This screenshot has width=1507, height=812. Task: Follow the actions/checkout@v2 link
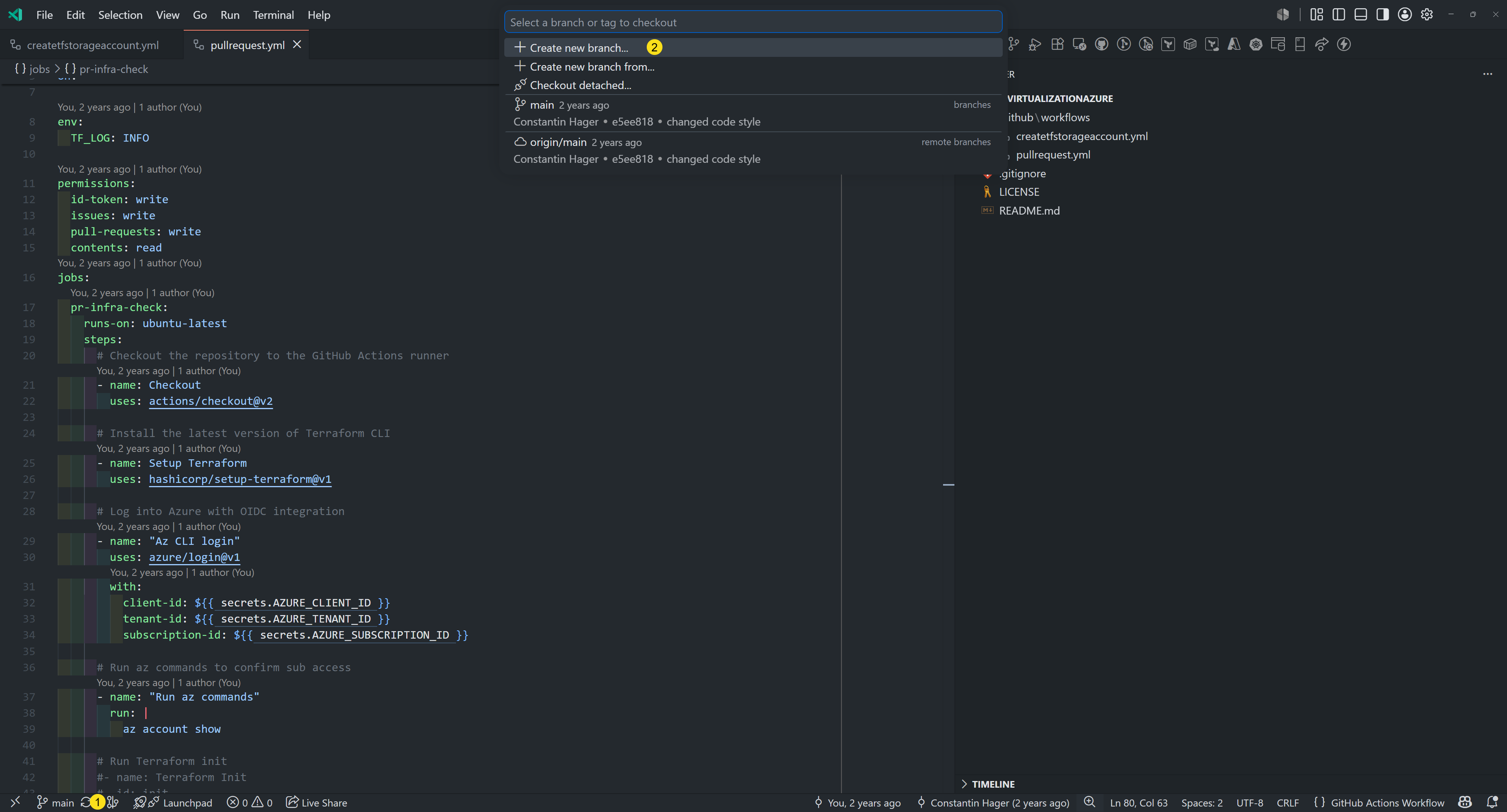pos(211,401)
